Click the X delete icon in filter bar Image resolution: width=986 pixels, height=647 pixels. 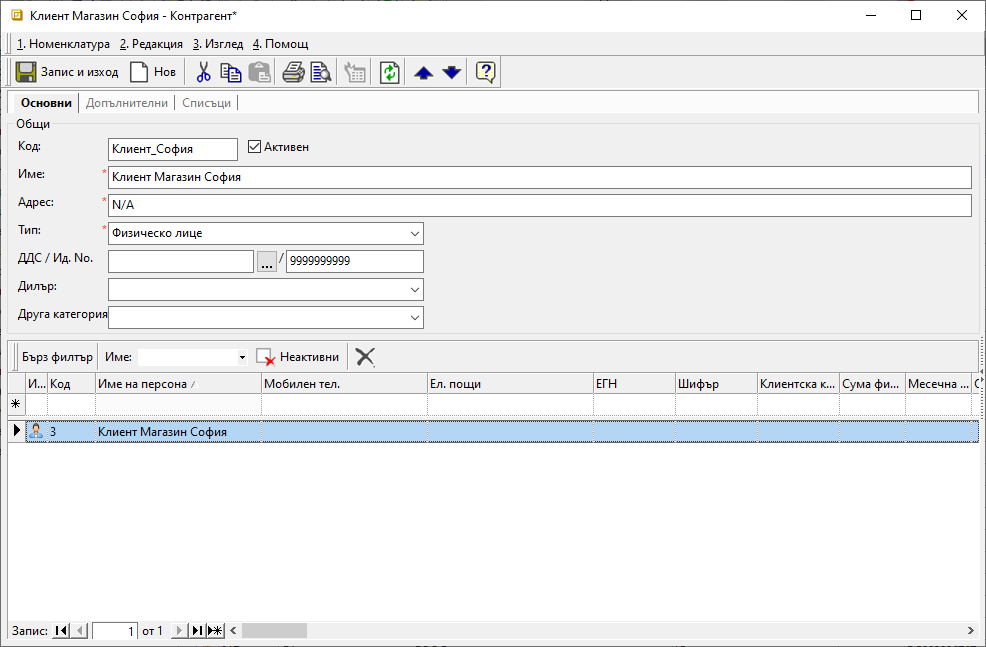tap(365, 357)
